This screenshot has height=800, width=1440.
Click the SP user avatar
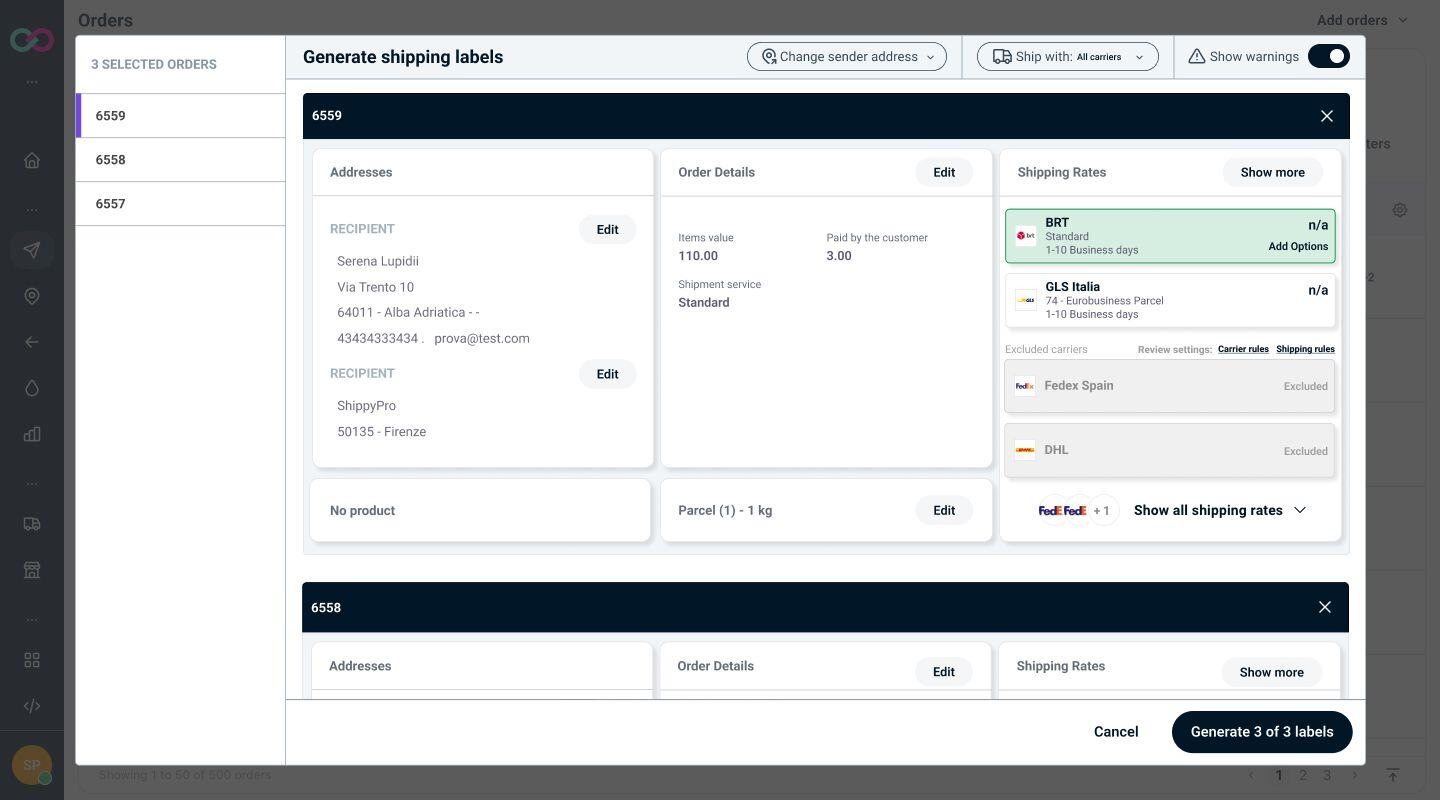pos(32,766)
